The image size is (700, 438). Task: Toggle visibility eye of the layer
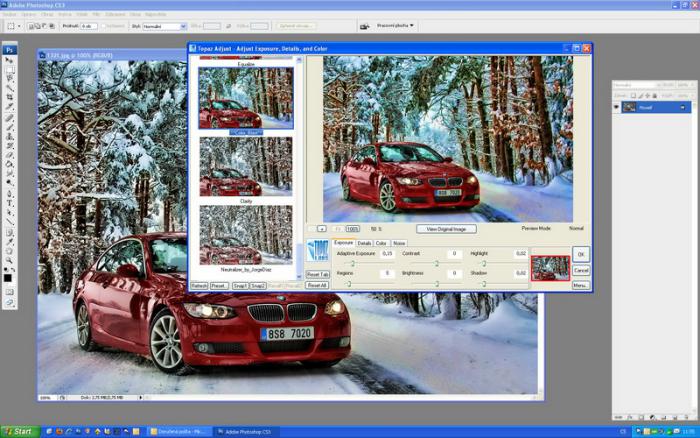[x=616, y=107]
